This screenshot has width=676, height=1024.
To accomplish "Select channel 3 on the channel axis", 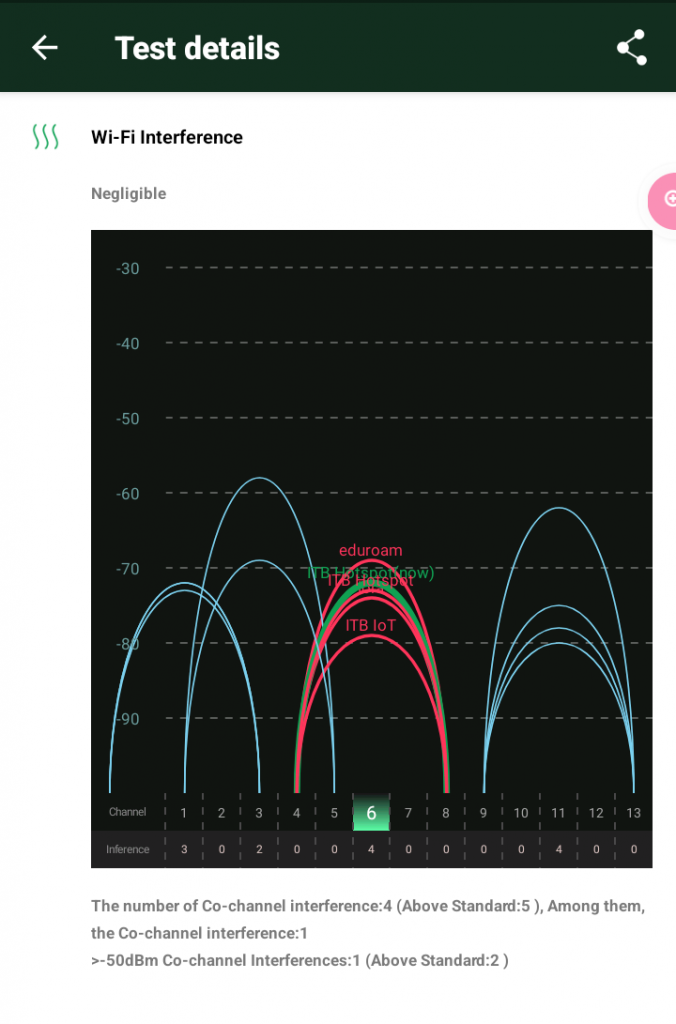I will 259,813.
